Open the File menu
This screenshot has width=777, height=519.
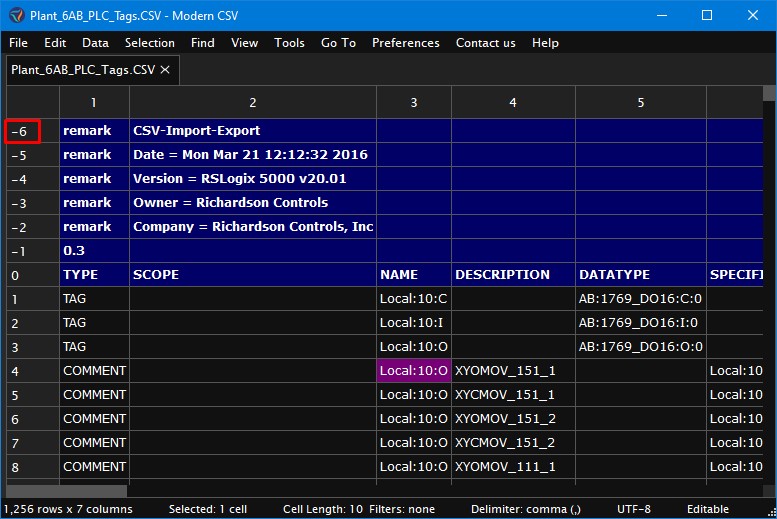pos(18,43)
